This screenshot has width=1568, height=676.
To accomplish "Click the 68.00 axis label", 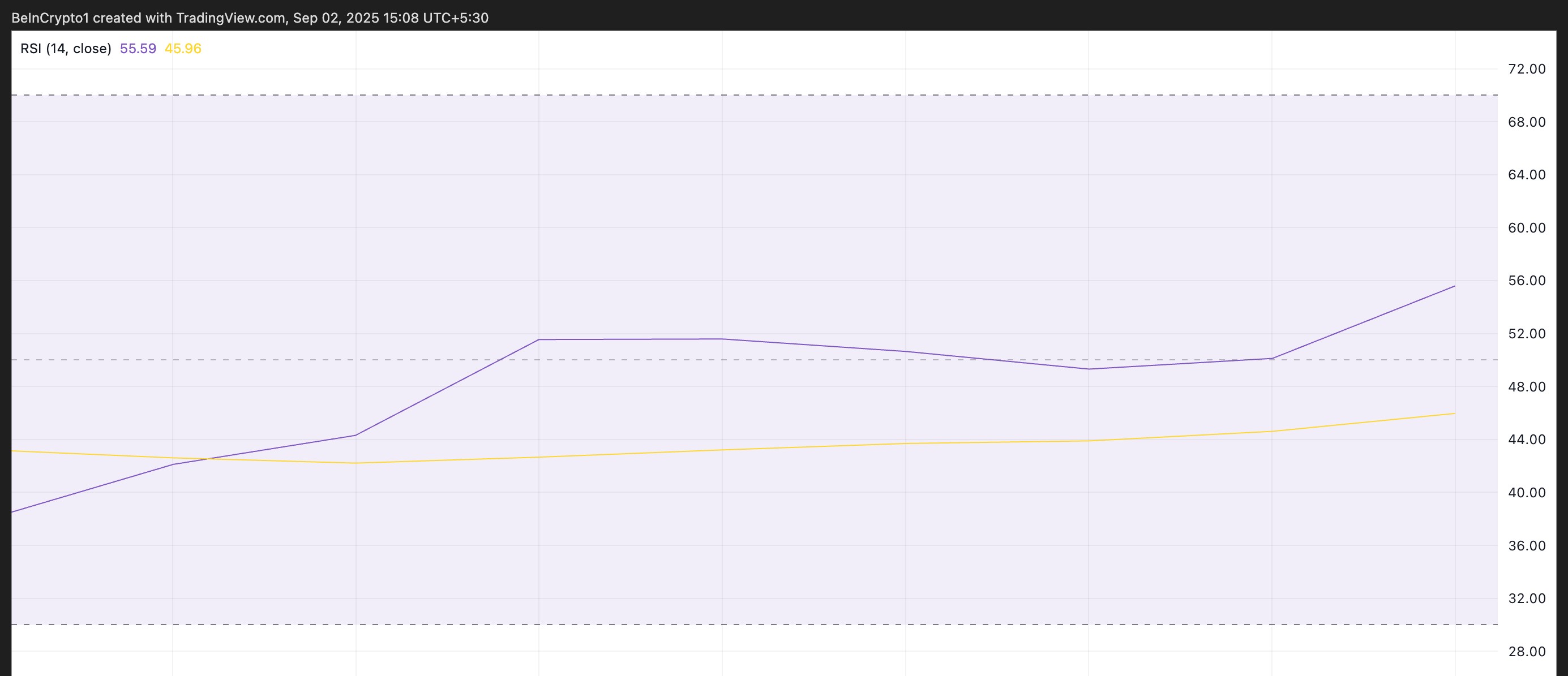I will (1527, 122).
